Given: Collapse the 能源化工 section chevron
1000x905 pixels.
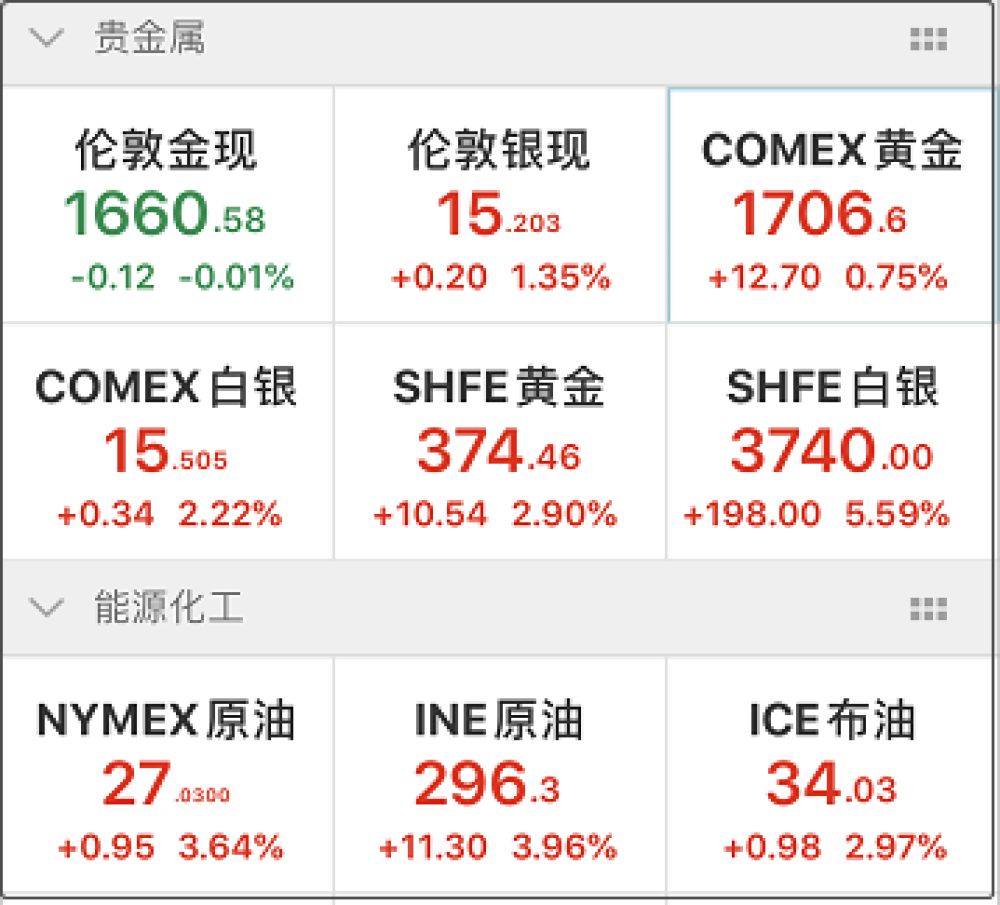Looking at the screenshot, I should click(47, 607).
